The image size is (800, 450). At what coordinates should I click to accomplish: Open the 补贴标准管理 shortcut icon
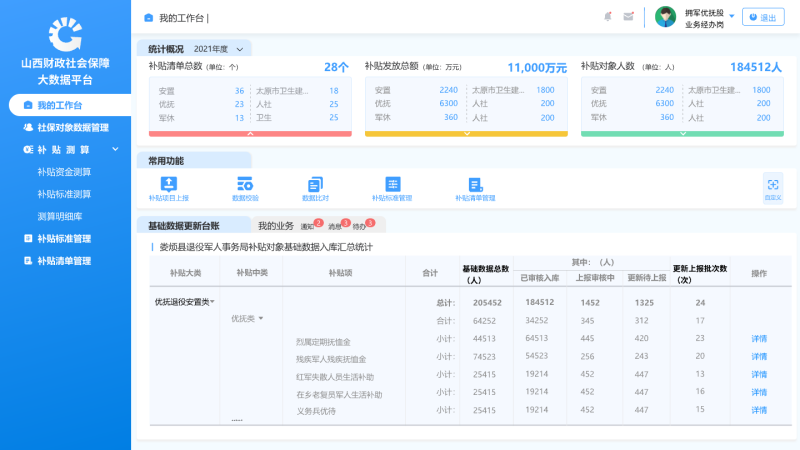(393, 183)
